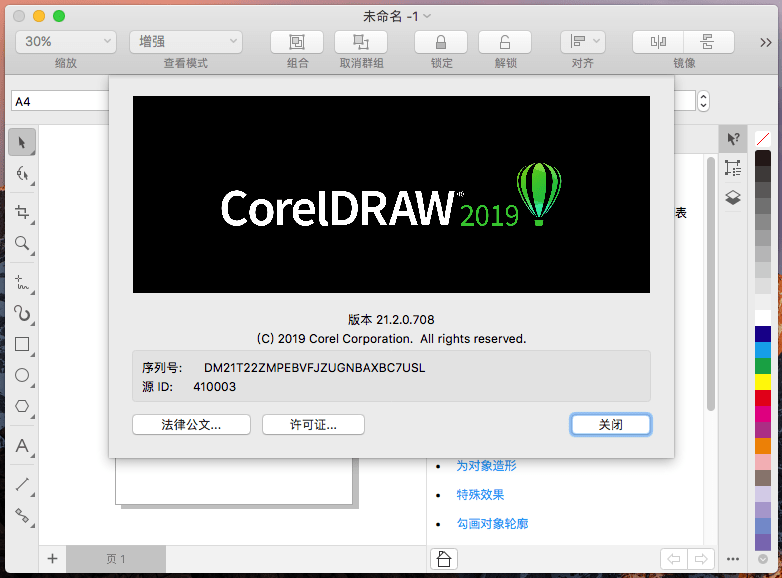Click the 源 ID 410003 value

[x=214, y=387]
